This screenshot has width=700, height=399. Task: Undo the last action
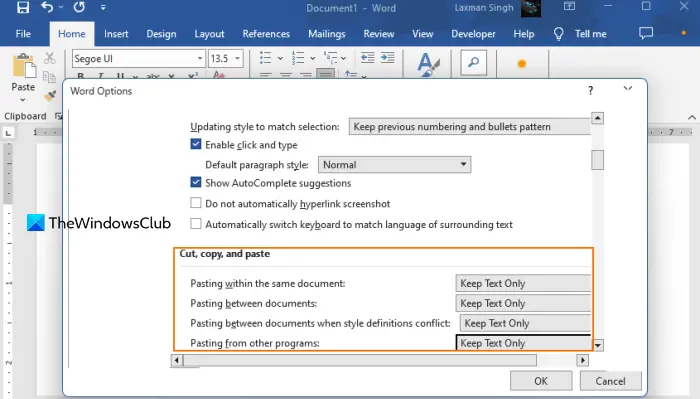coord(47,7)
